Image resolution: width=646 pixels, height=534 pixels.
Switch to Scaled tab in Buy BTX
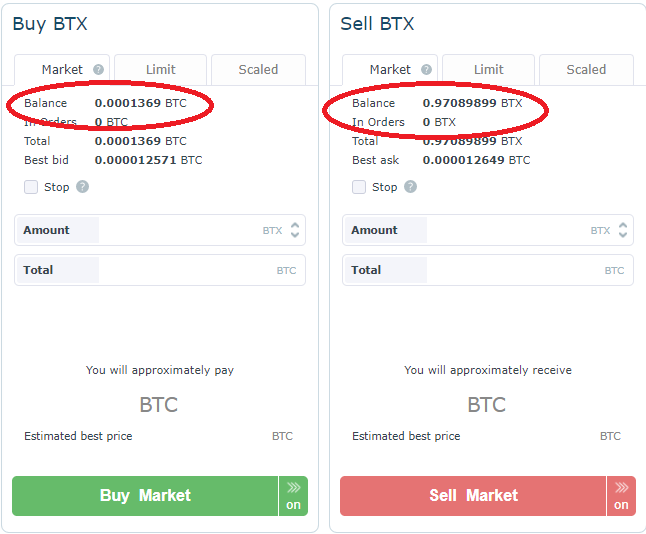point(258,70)
